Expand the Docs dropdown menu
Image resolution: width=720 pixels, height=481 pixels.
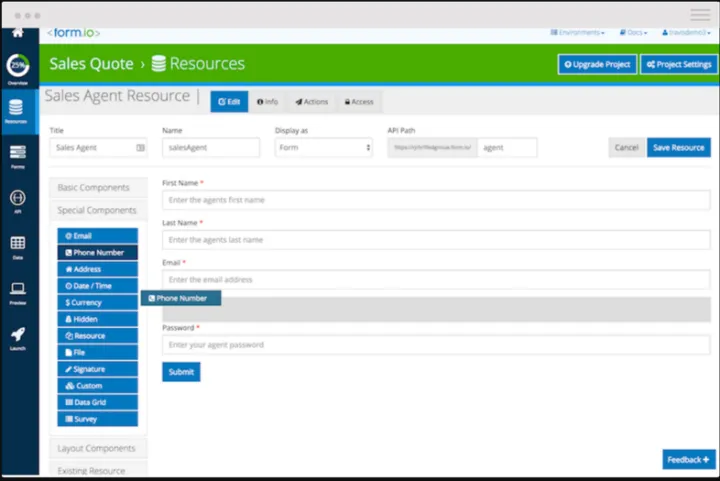click(x=633, y=33)
